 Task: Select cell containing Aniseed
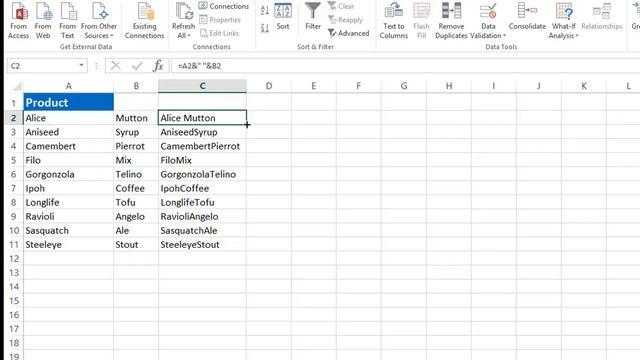(69, 132)
